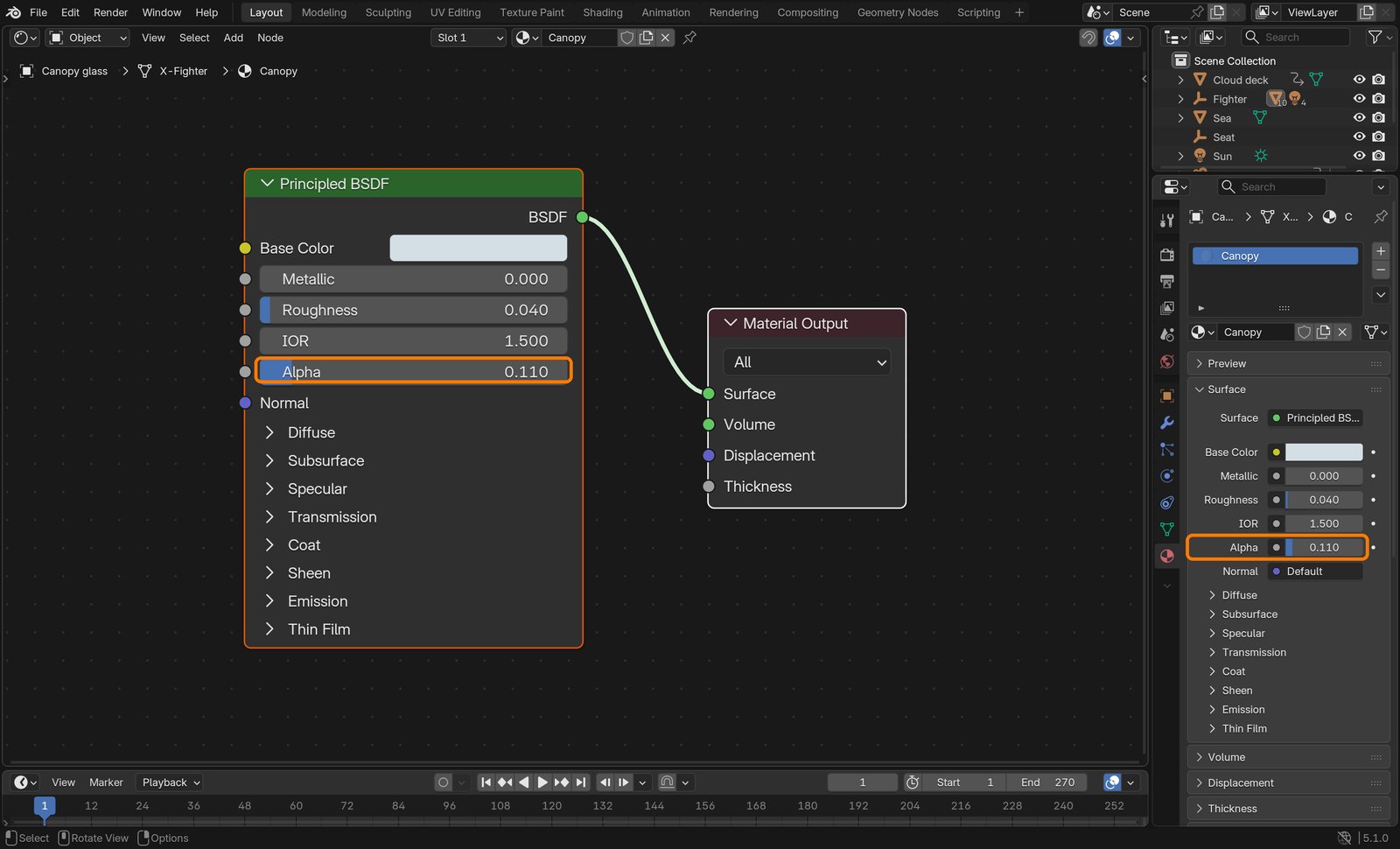Click the Normal Default button in properties
The height and width of the screenshot is (849, 1400).
(x=1315, y=572)
